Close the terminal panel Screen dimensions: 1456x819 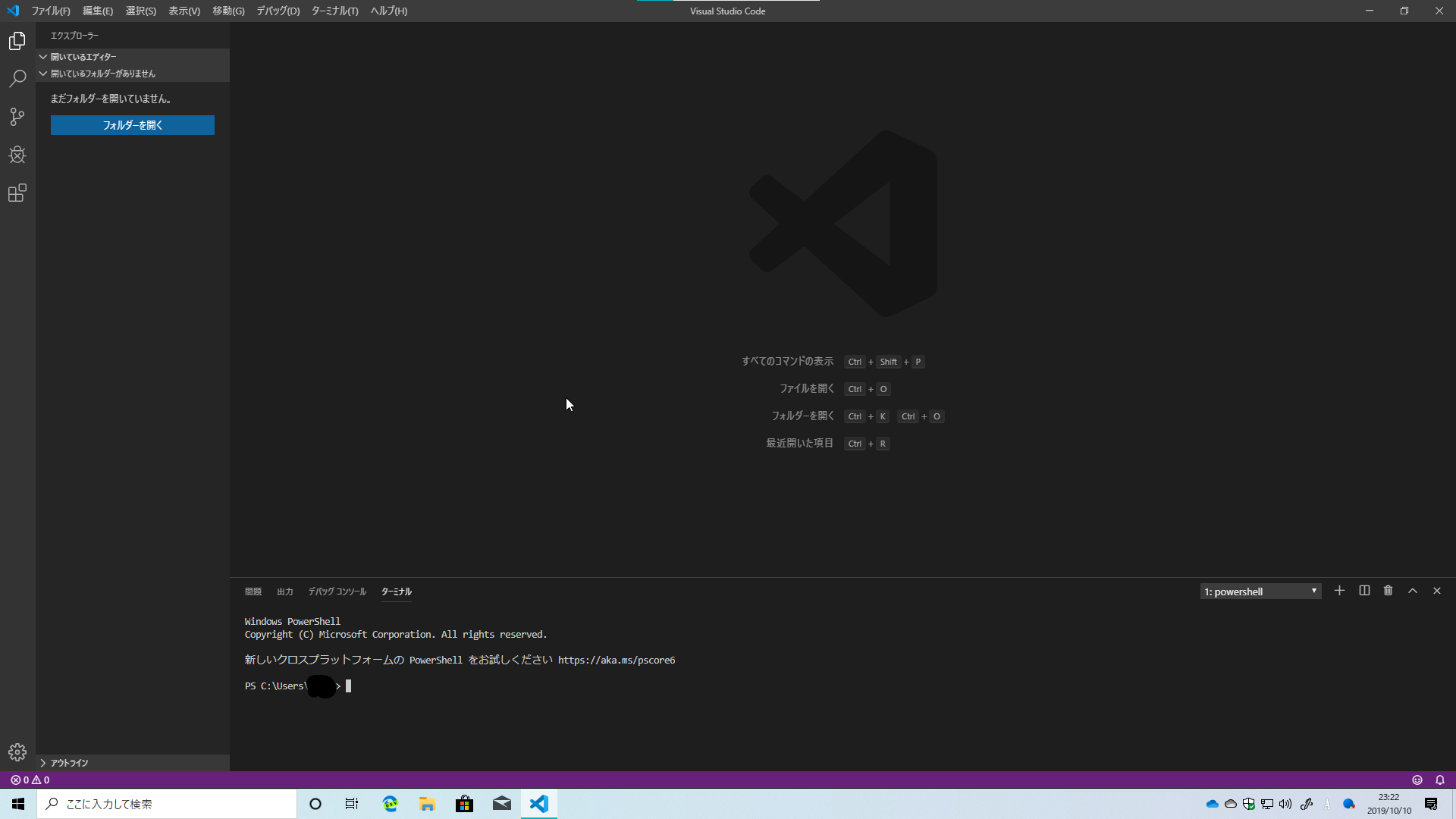pyautogui.click(x=1436, y=591)
